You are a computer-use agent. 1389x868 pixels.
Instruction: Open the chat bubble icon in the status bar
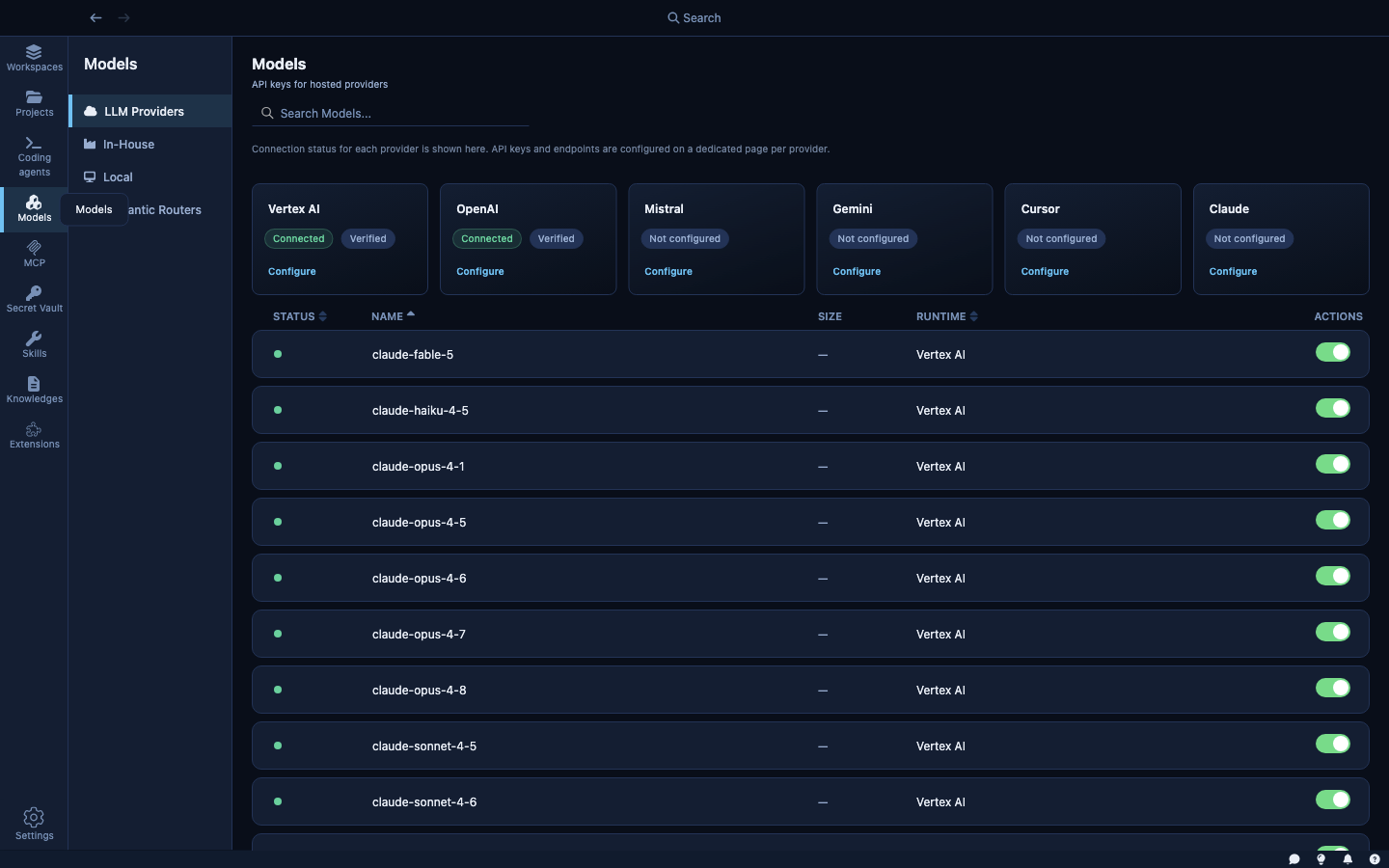[x=1294, y=859]
